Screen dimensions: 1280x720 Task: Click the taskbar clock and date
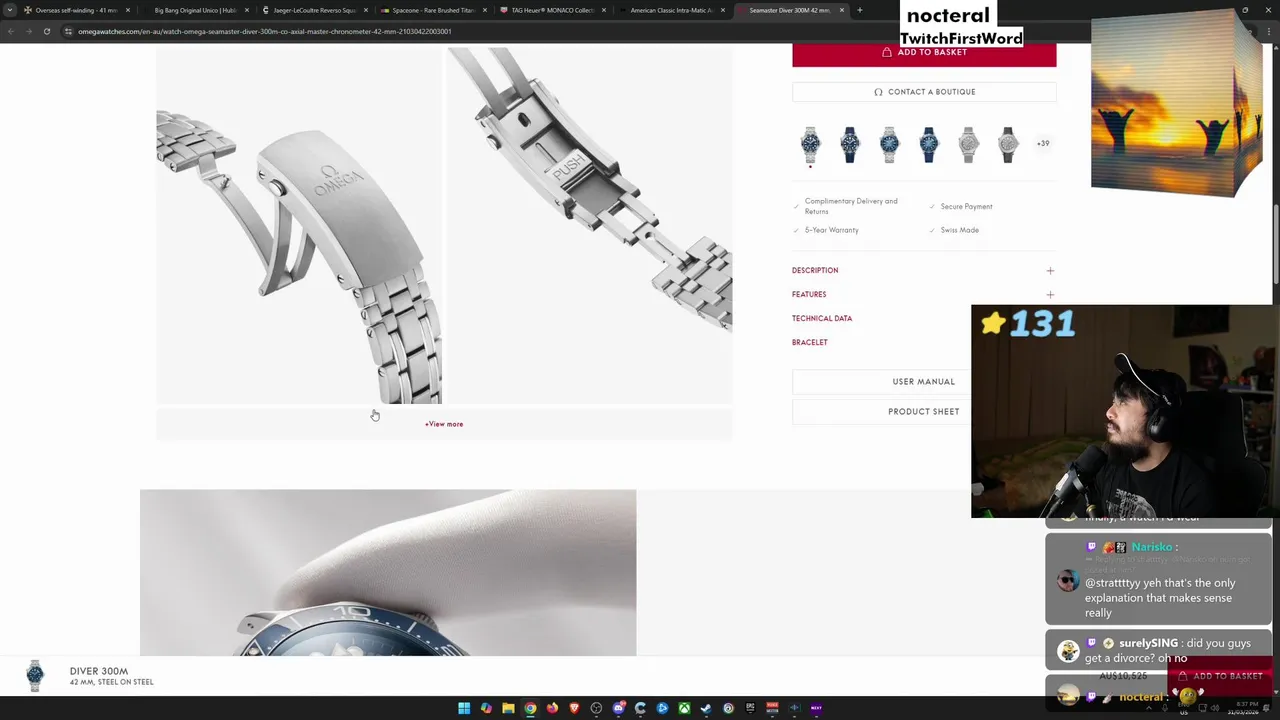click(1244, 708)
